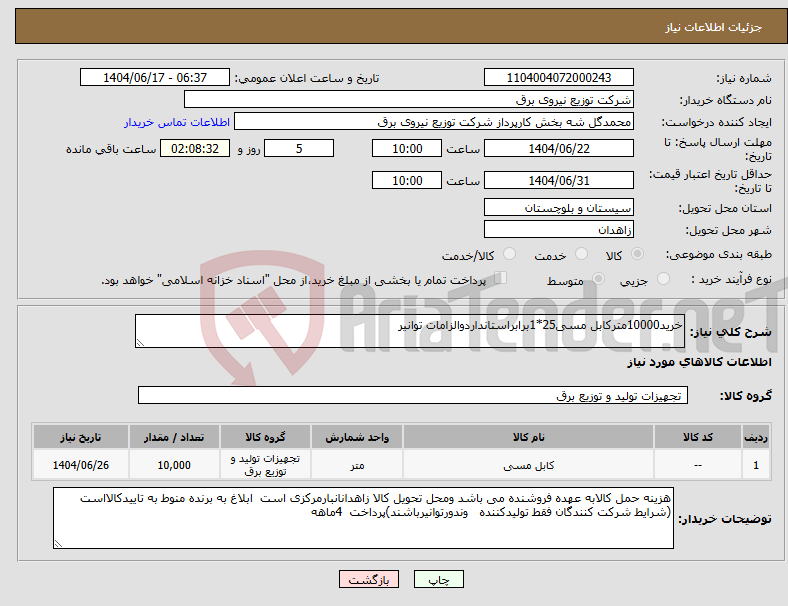Click the کد کالا cell showing --
The height and width of the screenshot is (606, 788).
click(x=698, y=465)
